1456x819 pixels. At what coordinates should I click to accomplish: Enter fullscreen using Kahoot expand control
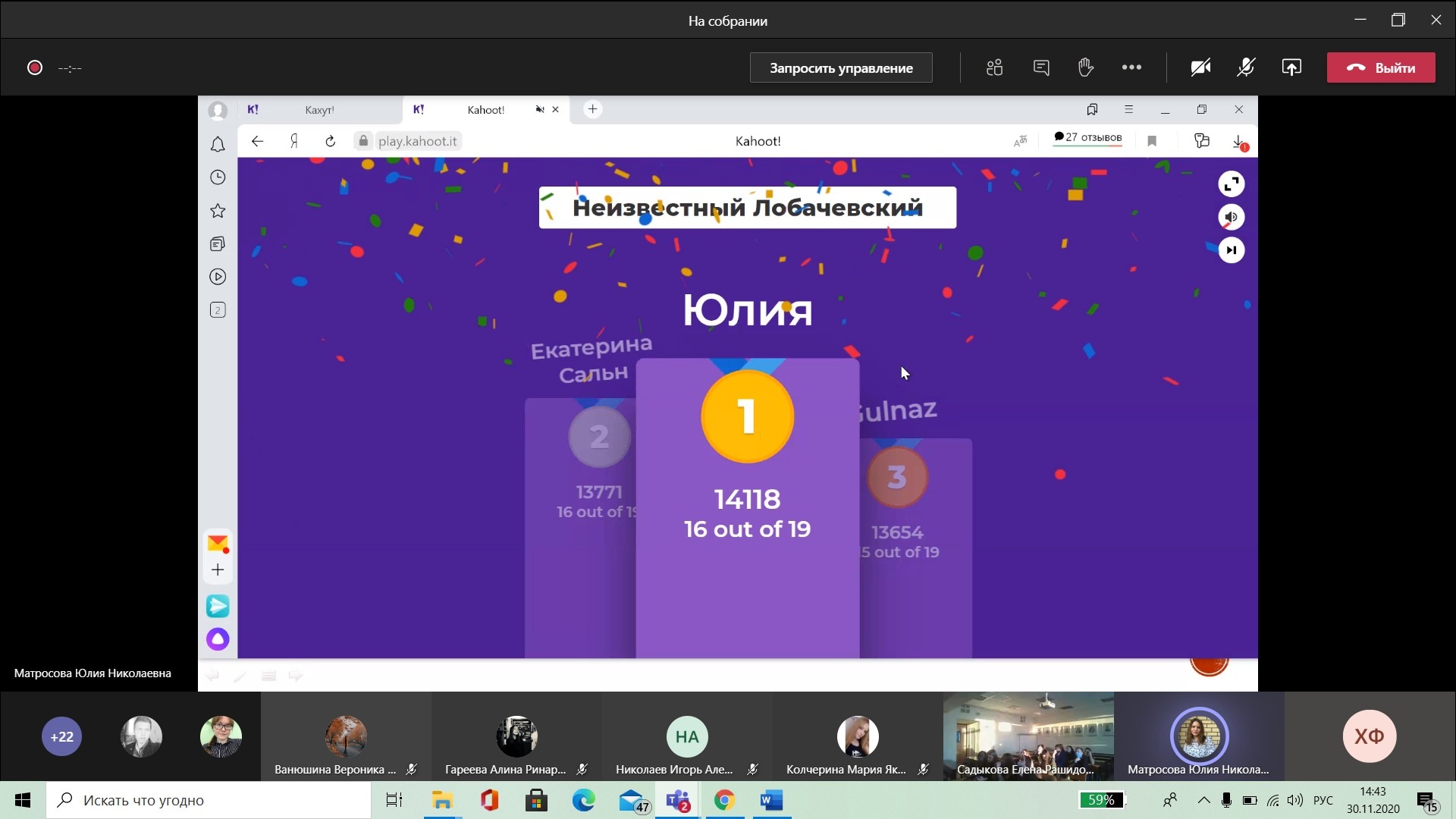[x=1231, y=184]
